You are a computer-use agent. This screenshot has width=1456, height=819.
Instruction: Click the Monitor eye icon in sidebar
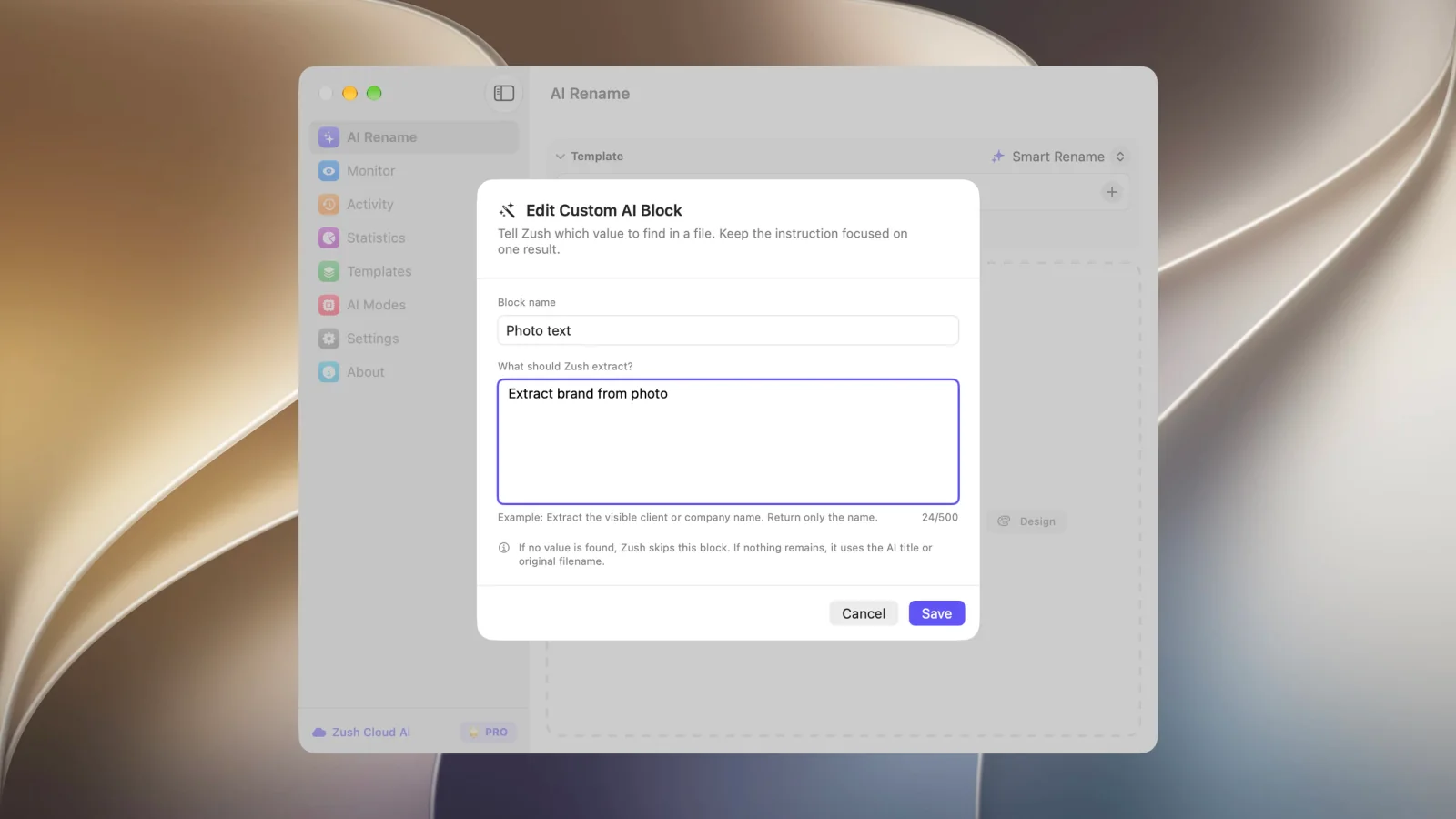click(329, 171)
